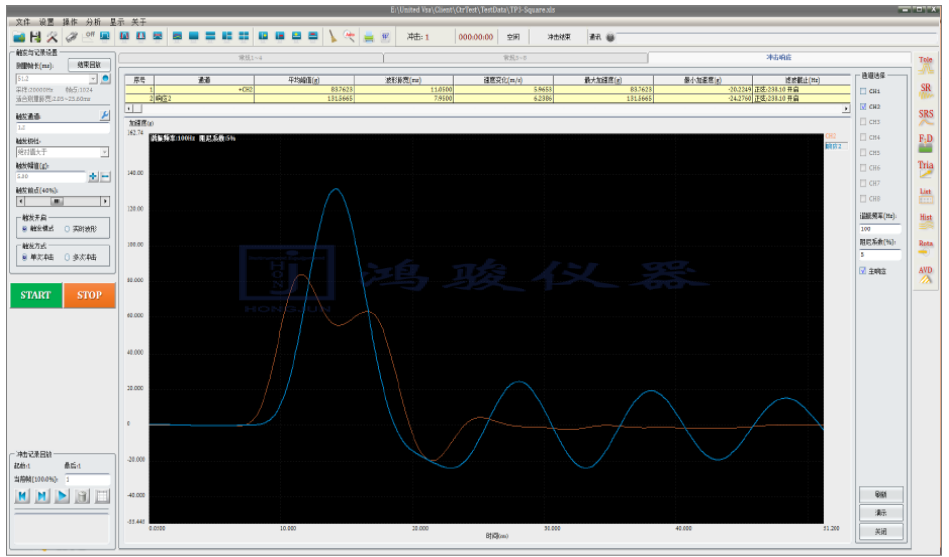Uncheck the CH2 channel checkbox
This screenshot has width=949, height=557.
(x=864, y=106)
